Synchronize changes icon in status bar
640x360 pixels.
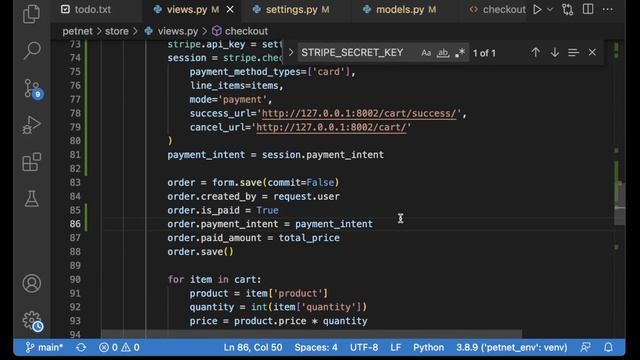(x=81, y=347)
